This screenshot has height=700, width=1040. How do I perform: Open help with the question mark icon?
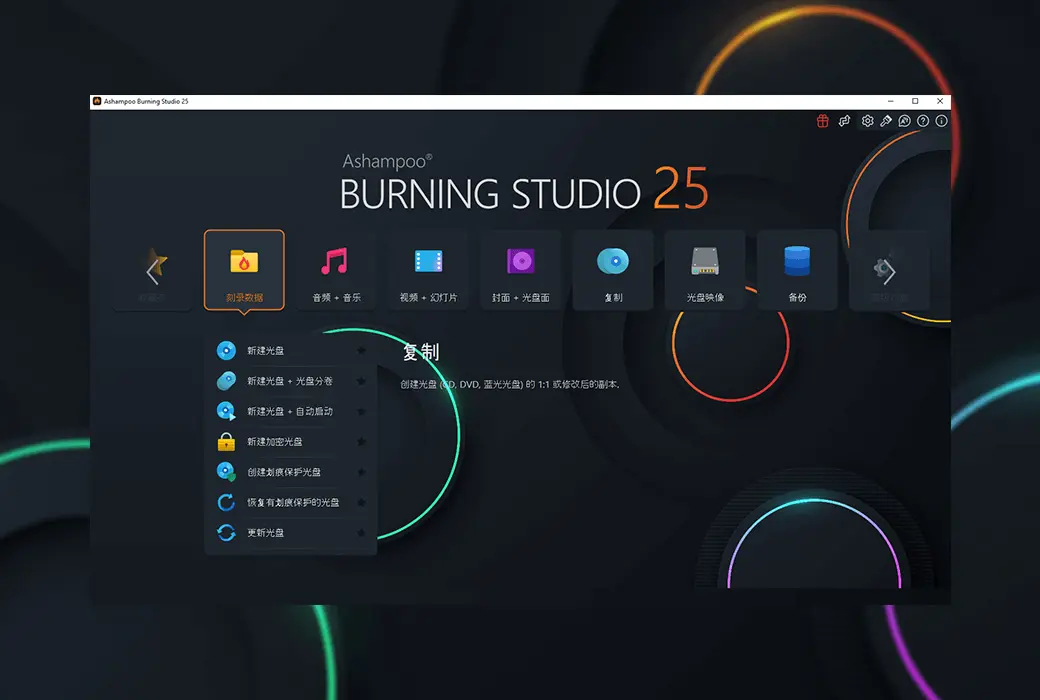pos(923,121)
